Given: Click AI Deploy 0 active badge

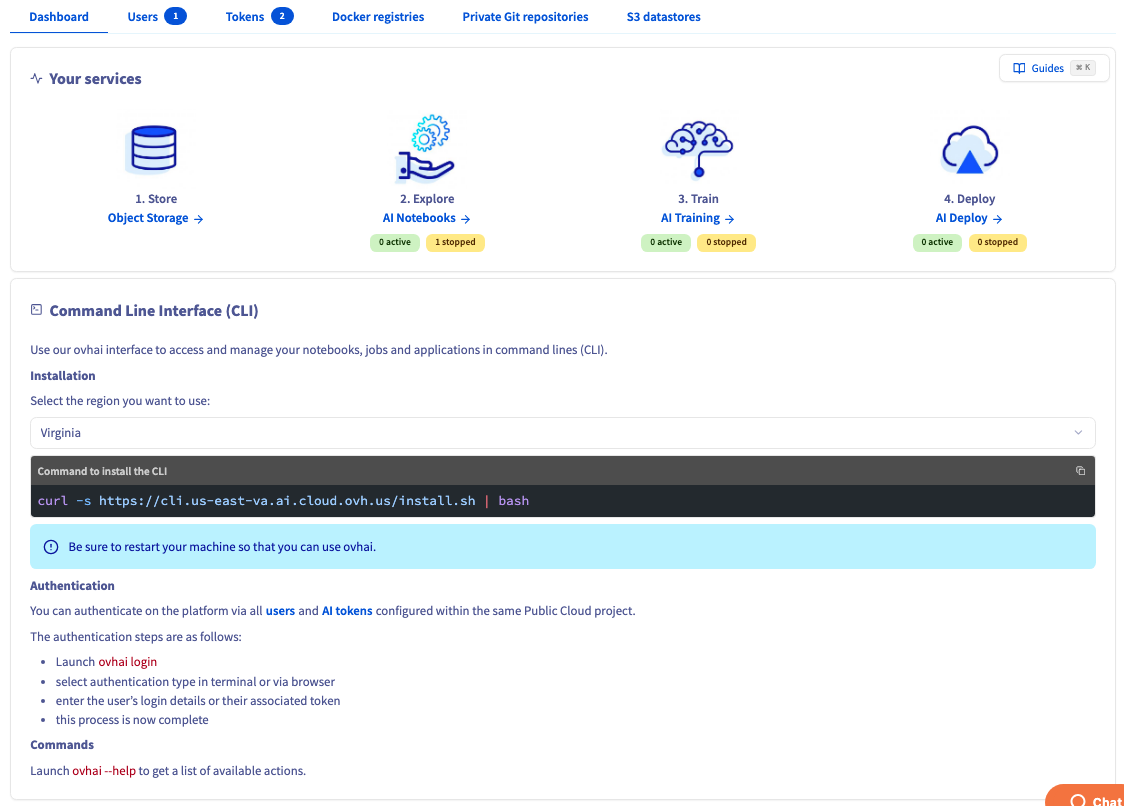Looking at the screenshot, I should point(937,242).
